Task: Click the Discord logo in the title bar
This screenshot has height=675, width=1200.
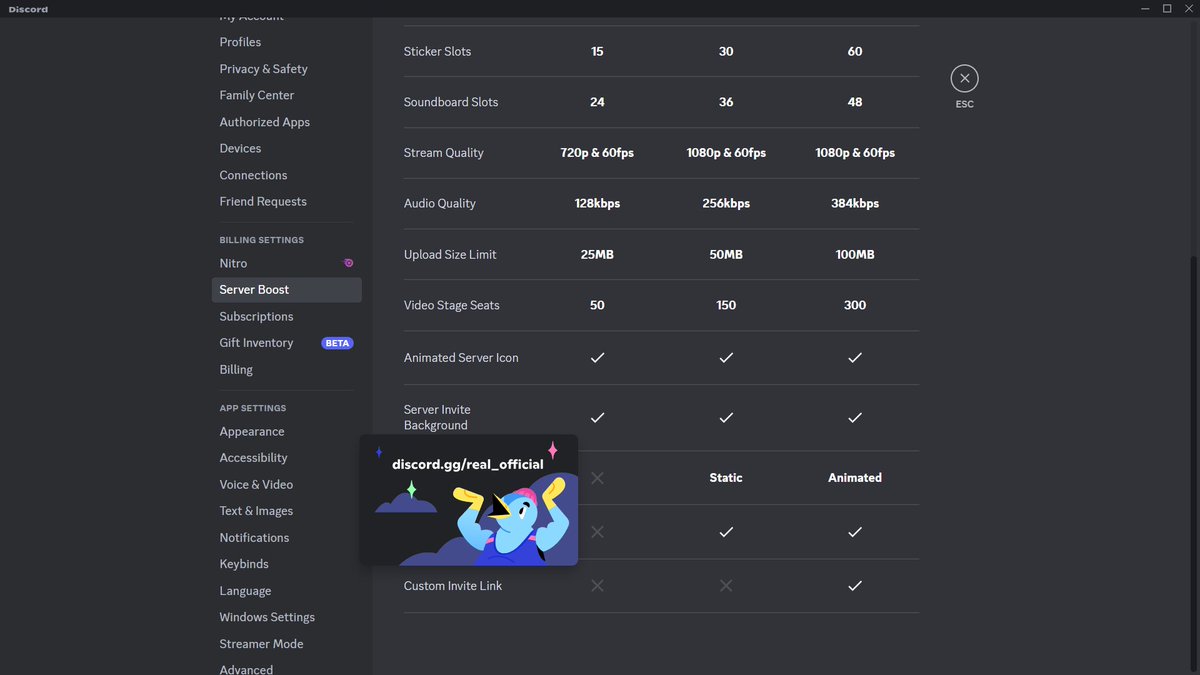Action: tap(27, 8)
